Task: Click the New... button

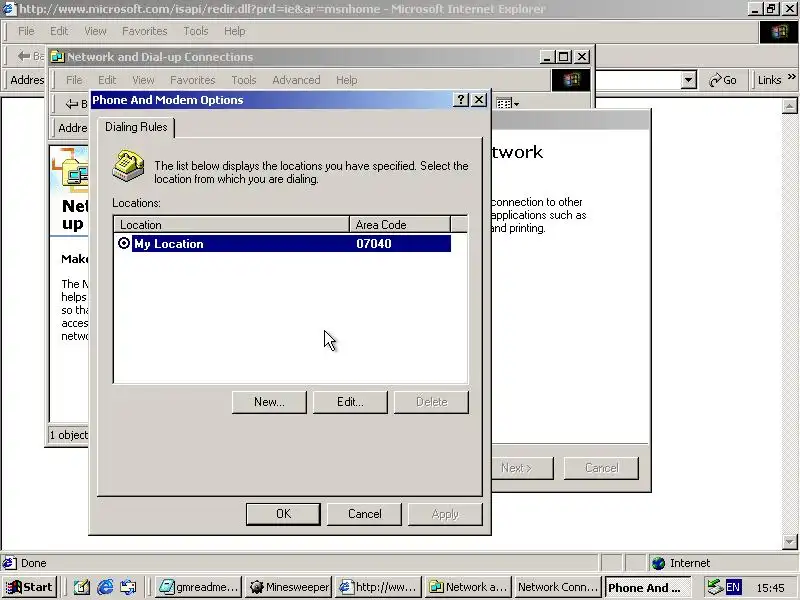Action: click(269, 402)
